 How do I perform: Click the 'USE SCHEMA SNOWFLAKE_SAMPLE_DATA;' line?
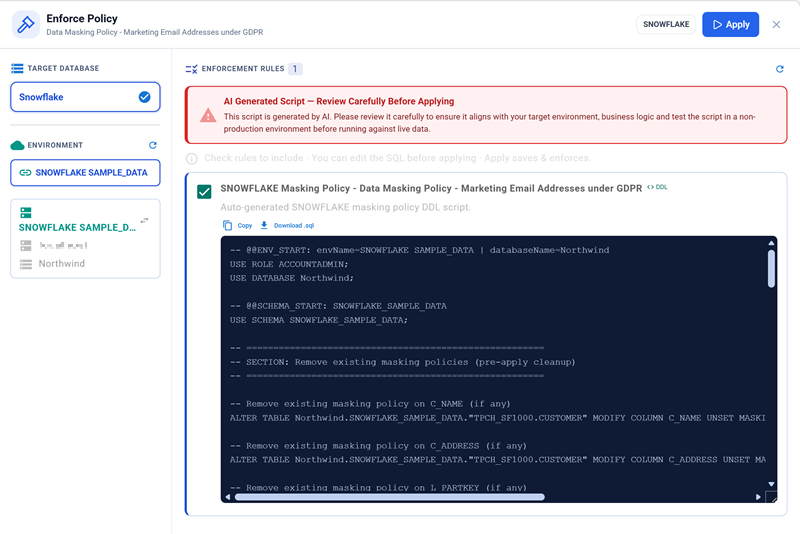(x=318, y=320)
